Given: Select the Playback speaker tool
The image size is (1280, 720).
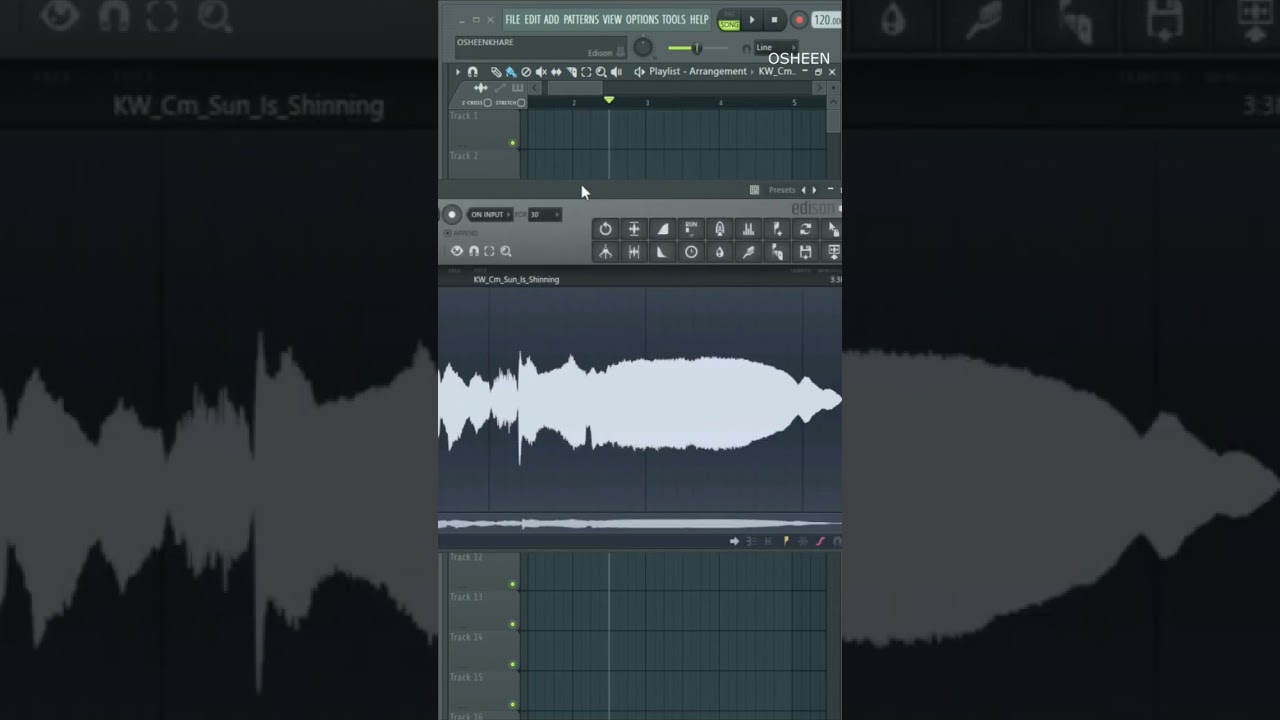Looking at the screenshot, I should [616, 72].
